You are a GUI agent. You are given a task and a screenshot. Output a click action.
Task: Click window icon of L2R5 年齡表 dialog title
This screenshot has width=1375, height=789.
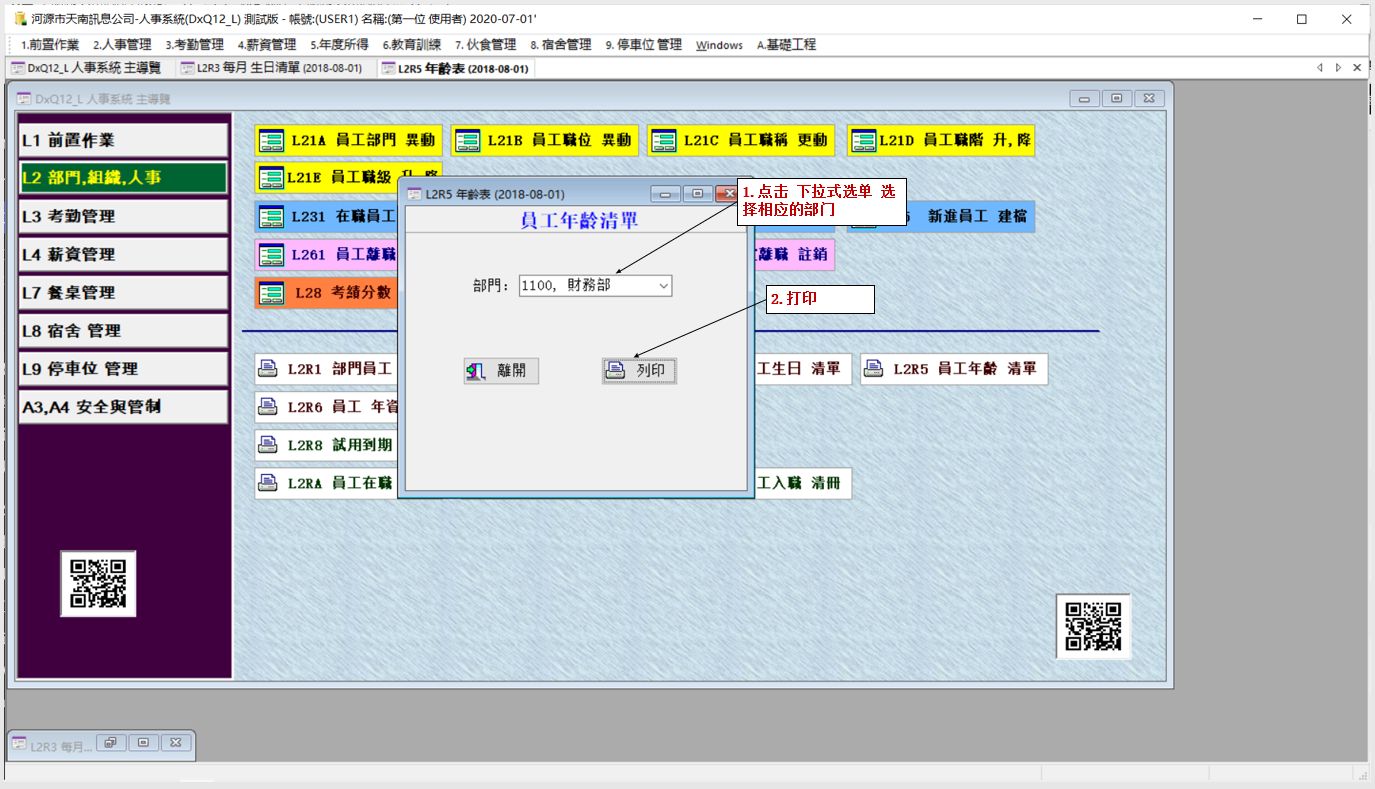(x=414, y=194)
